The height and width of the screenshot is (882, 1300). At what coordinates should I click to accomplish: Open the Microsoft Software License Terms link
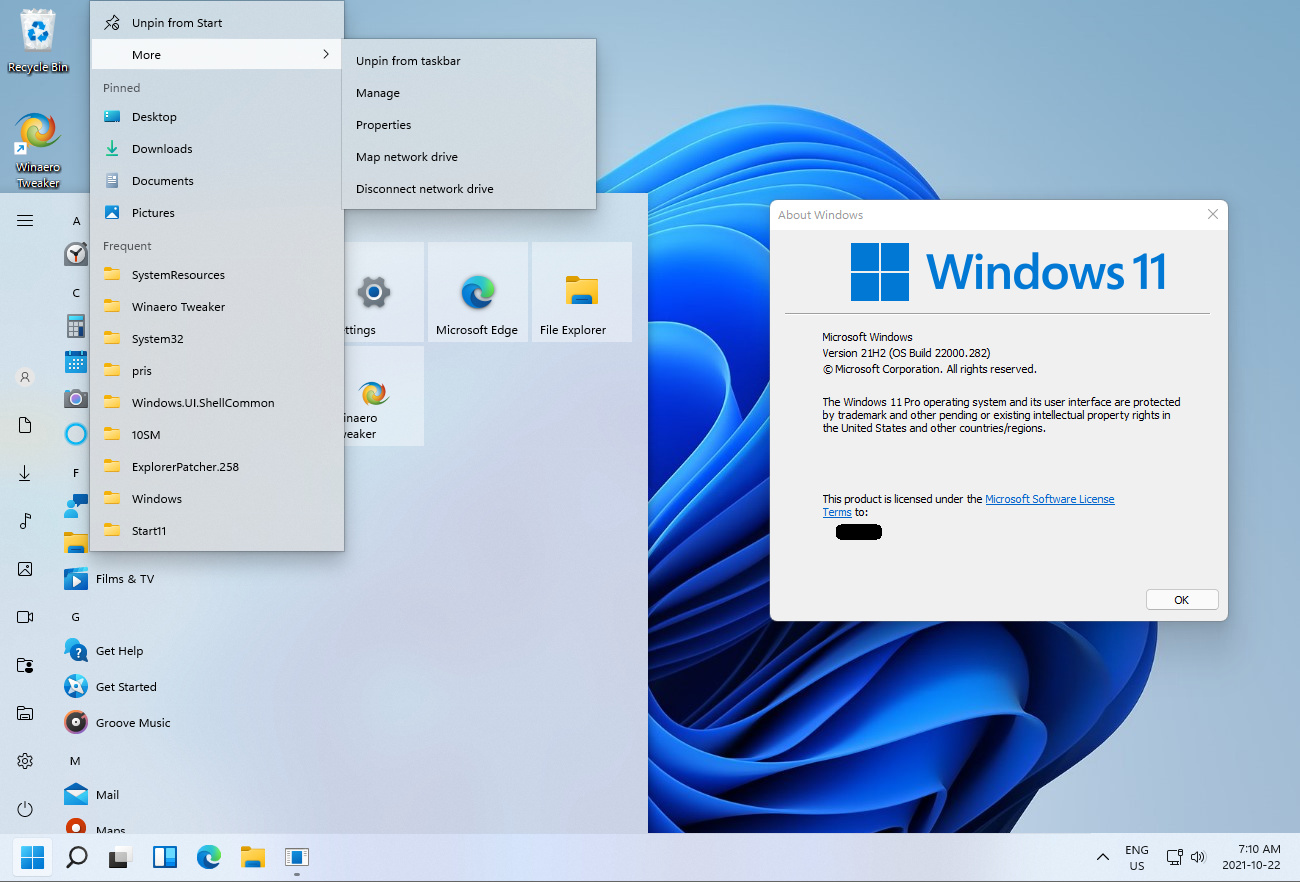[1049, 498]
